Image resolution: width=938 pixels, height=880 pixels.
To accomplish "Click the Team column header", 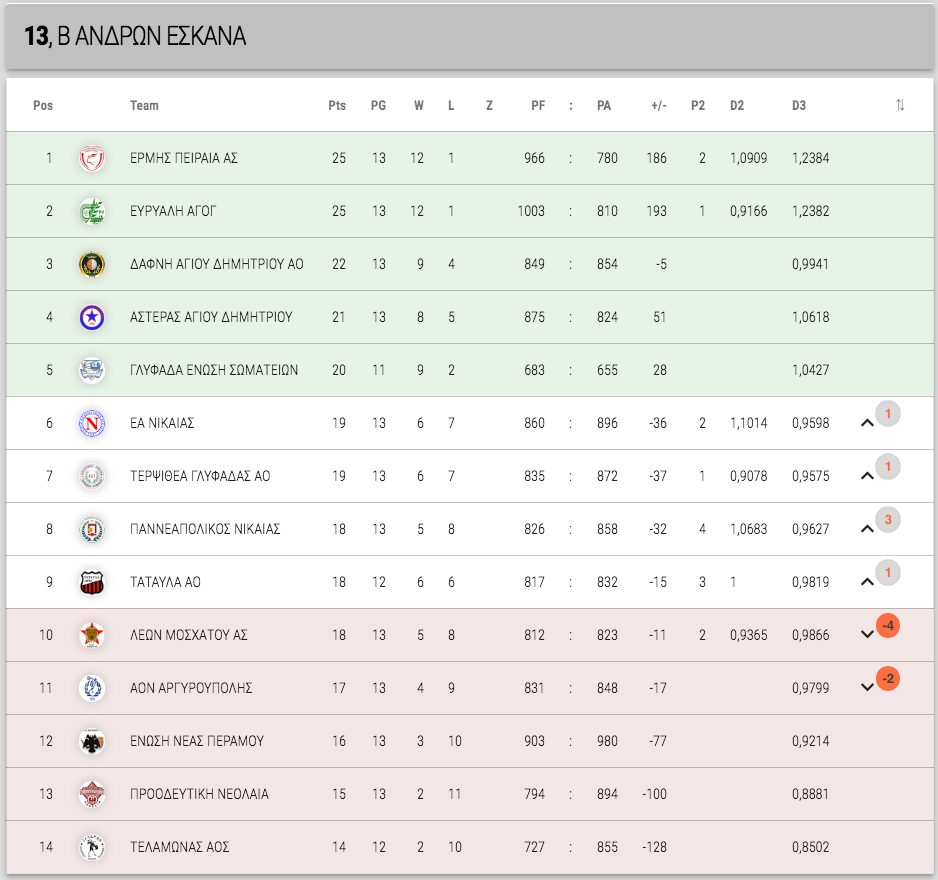I will click(144, 105).
